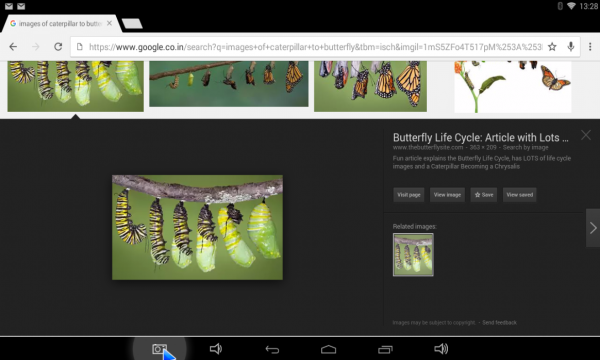Open Chrome three-dot overflow menu
The width and height of the screenshot is (600, 360).
click(x=590, y=47)
